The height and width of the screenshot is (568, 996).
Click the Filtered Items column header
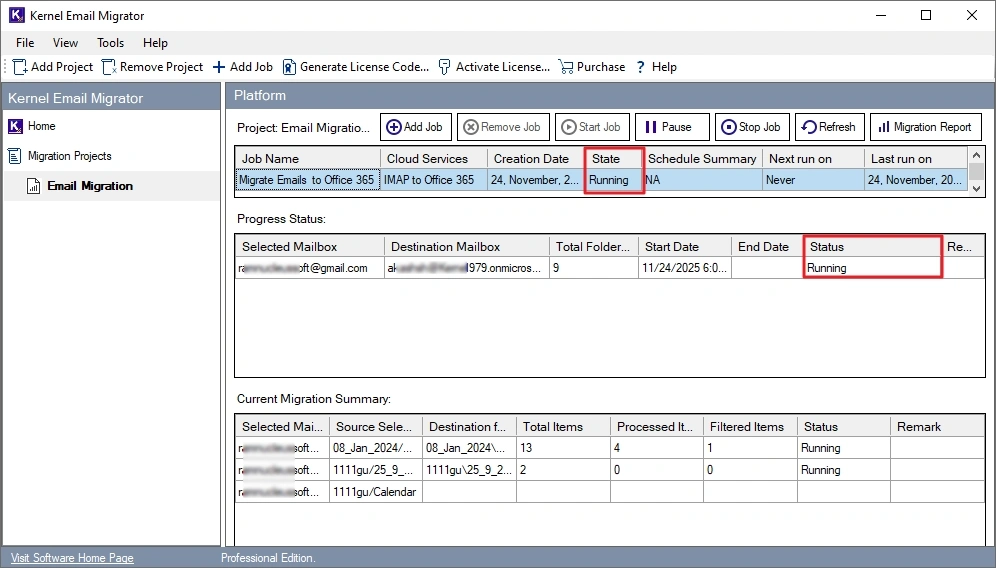click(x=750, y=426)
